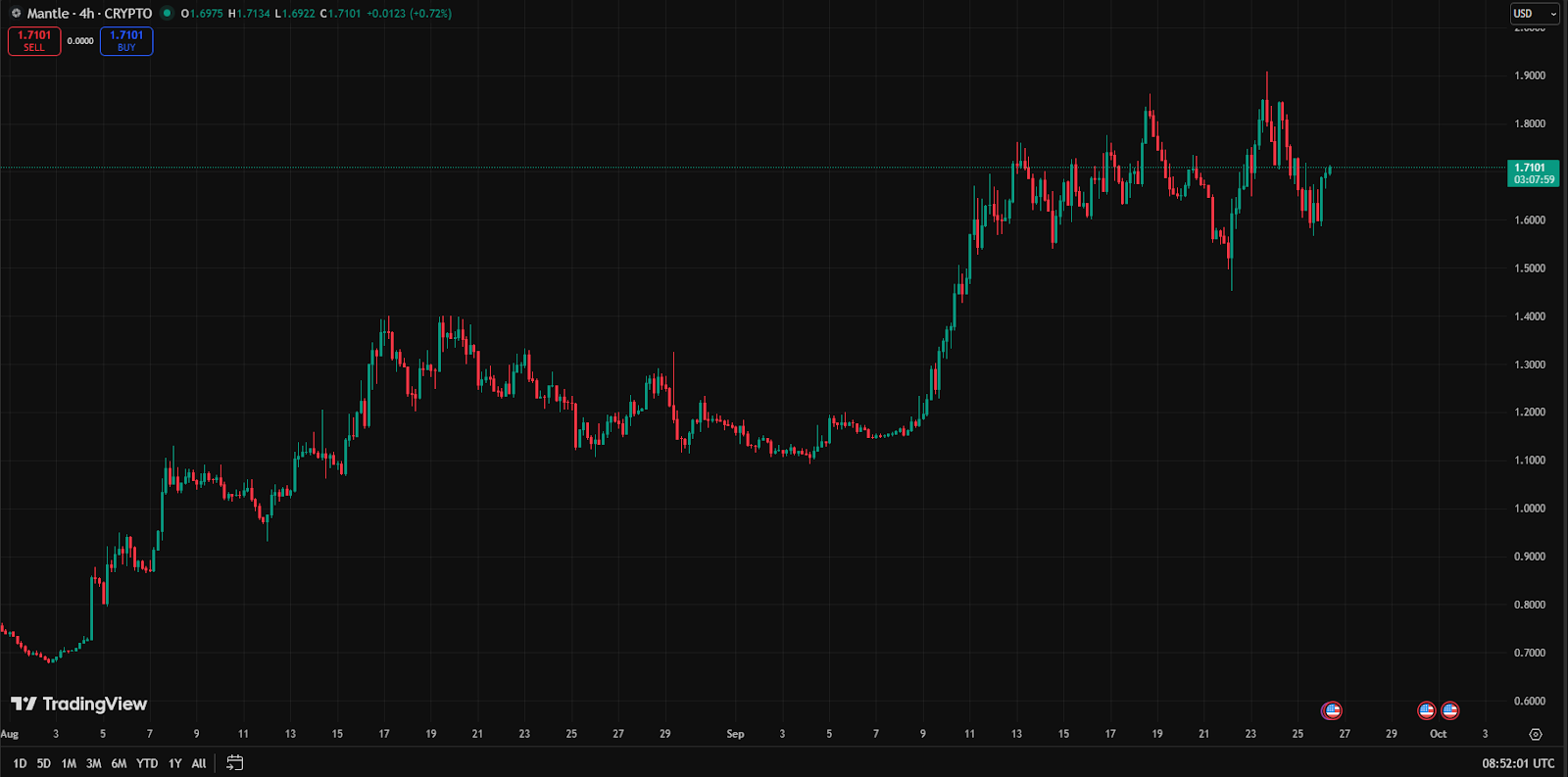1568x777 pixels.
Task: Click the US flag event right after Oct
Action: click(x=1449, y=710)
